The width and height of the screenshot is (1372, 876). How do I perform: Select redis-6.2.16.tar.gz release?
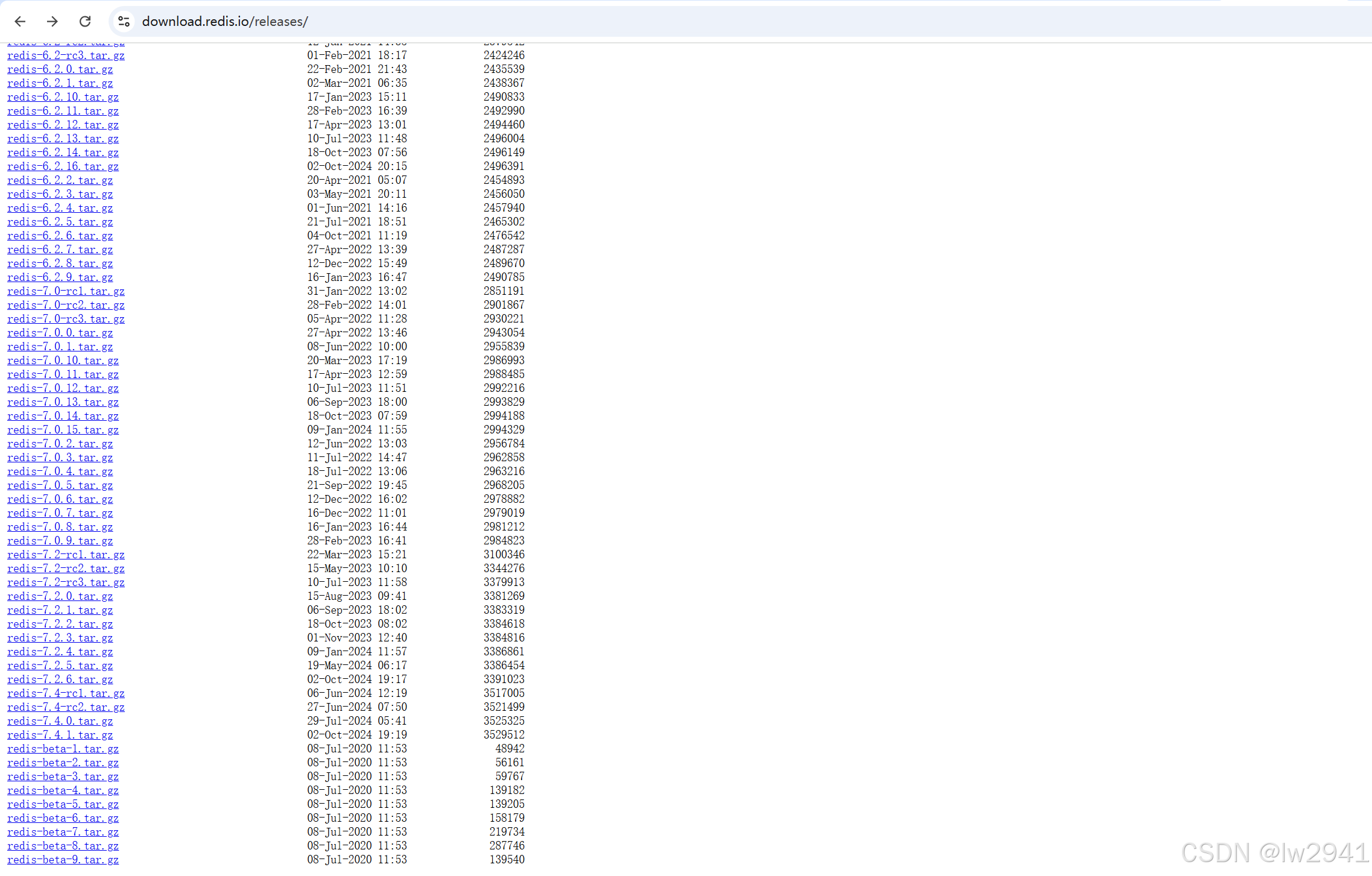[63, 166]
